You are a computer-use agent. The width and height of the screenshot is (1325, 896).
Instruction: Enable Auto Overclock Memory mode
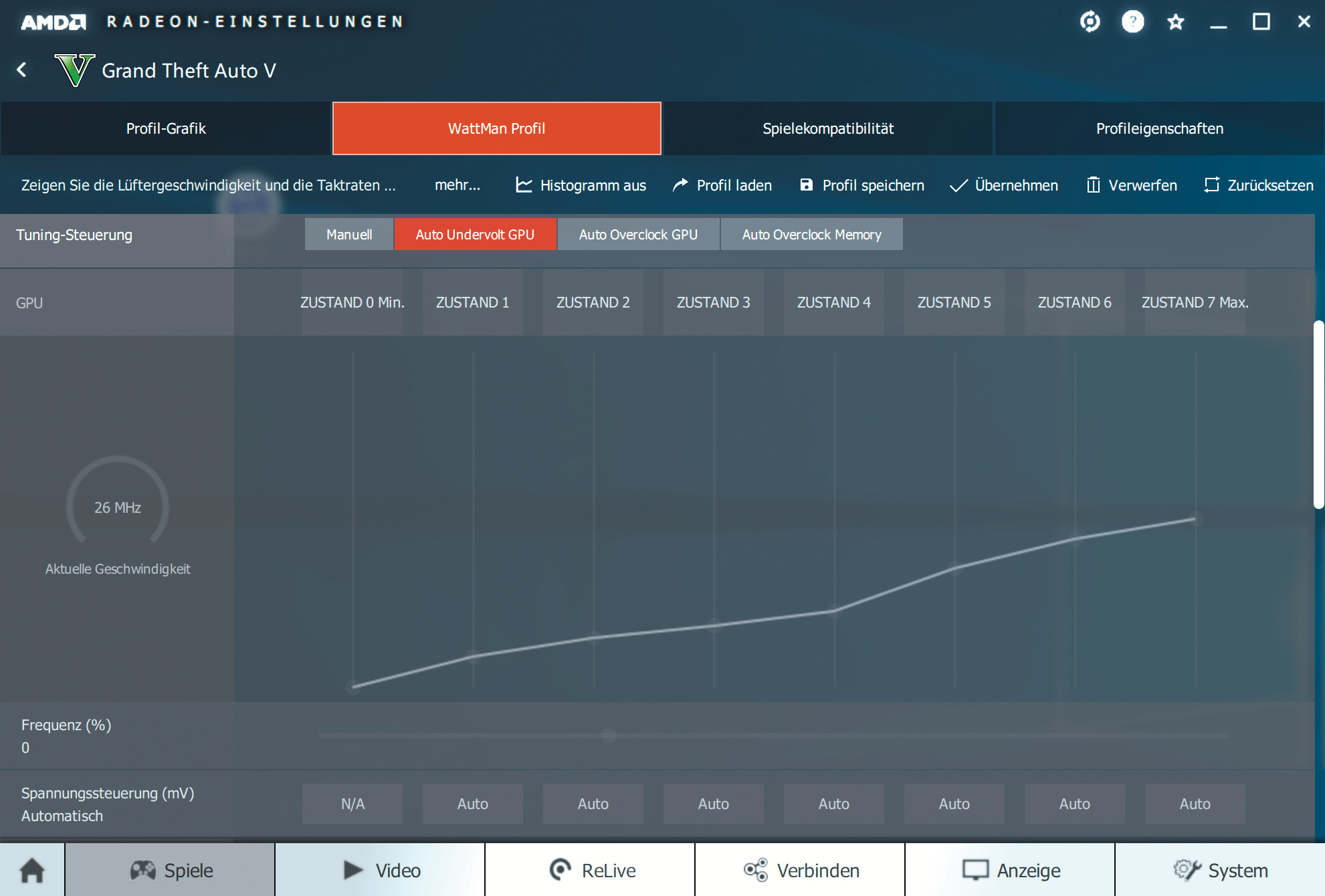(811, 235)
